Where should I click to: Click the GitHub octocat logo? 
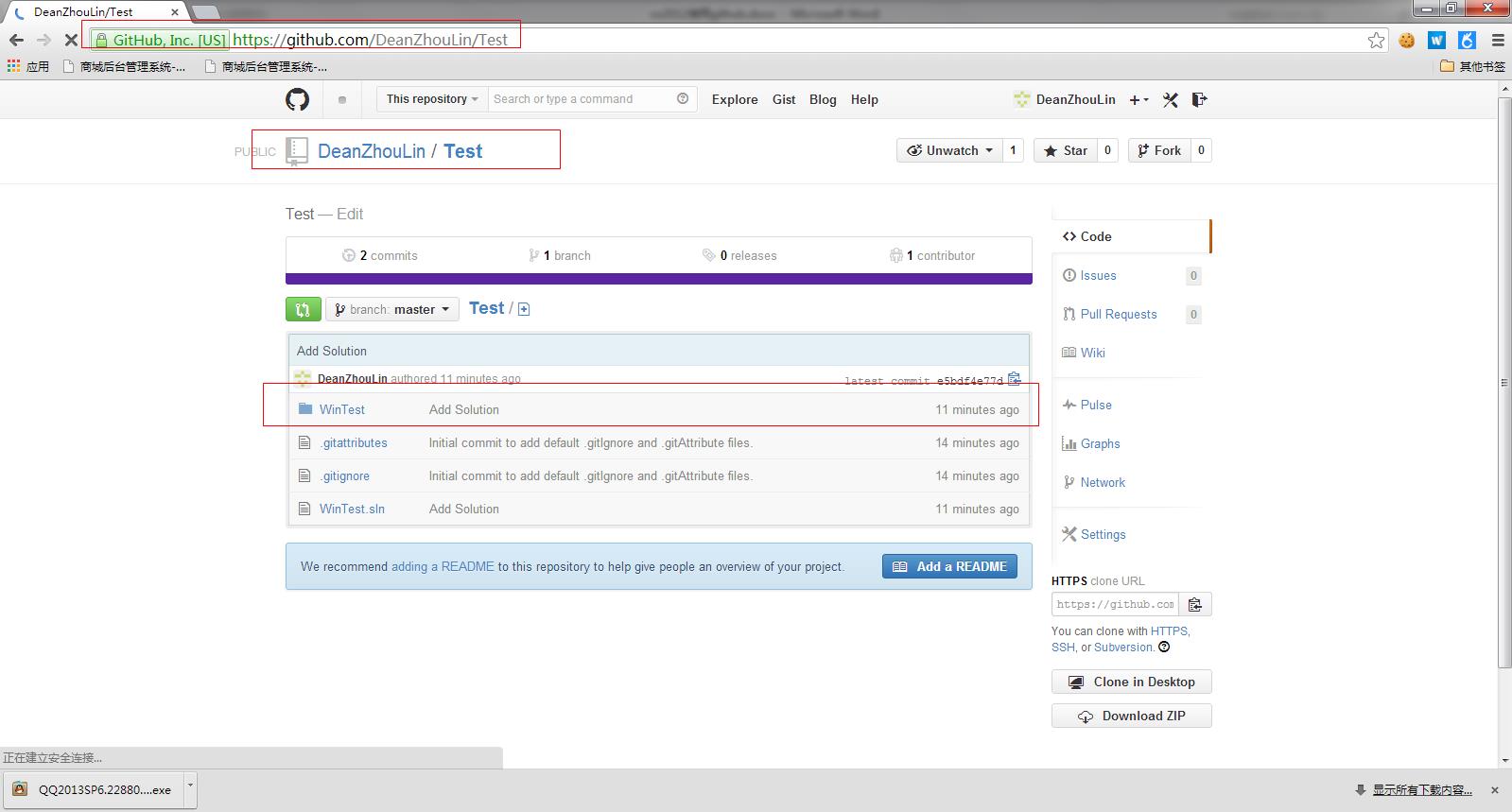tap(297, 99)
